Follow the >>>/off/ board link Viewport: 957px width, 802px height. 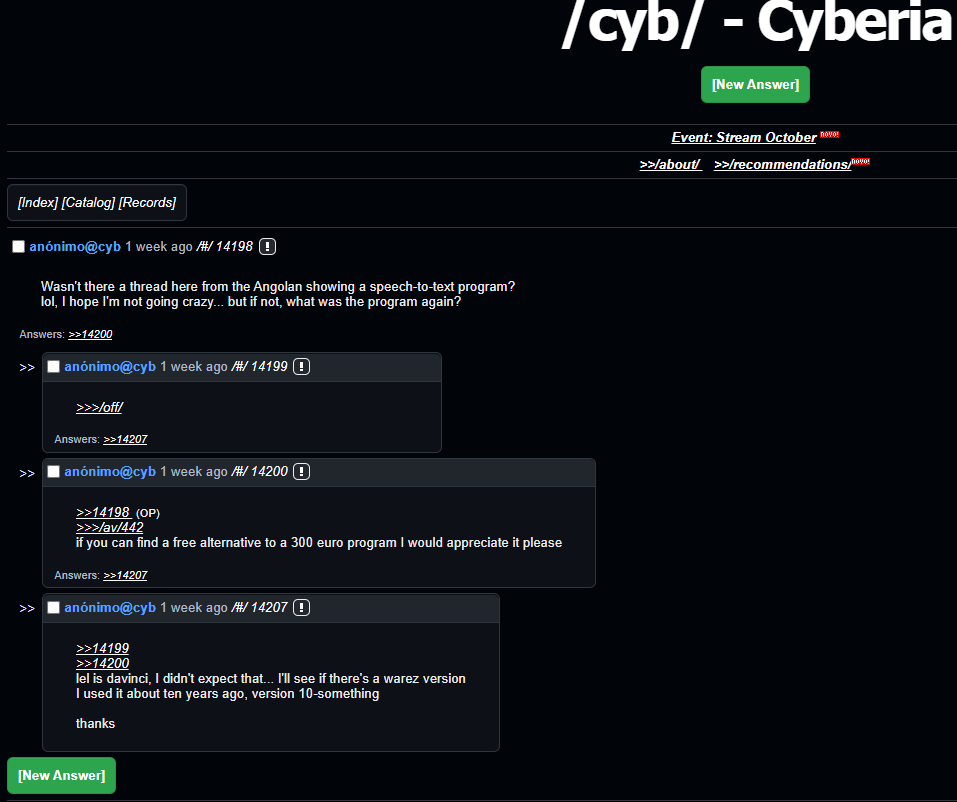(x=99, y=407)
